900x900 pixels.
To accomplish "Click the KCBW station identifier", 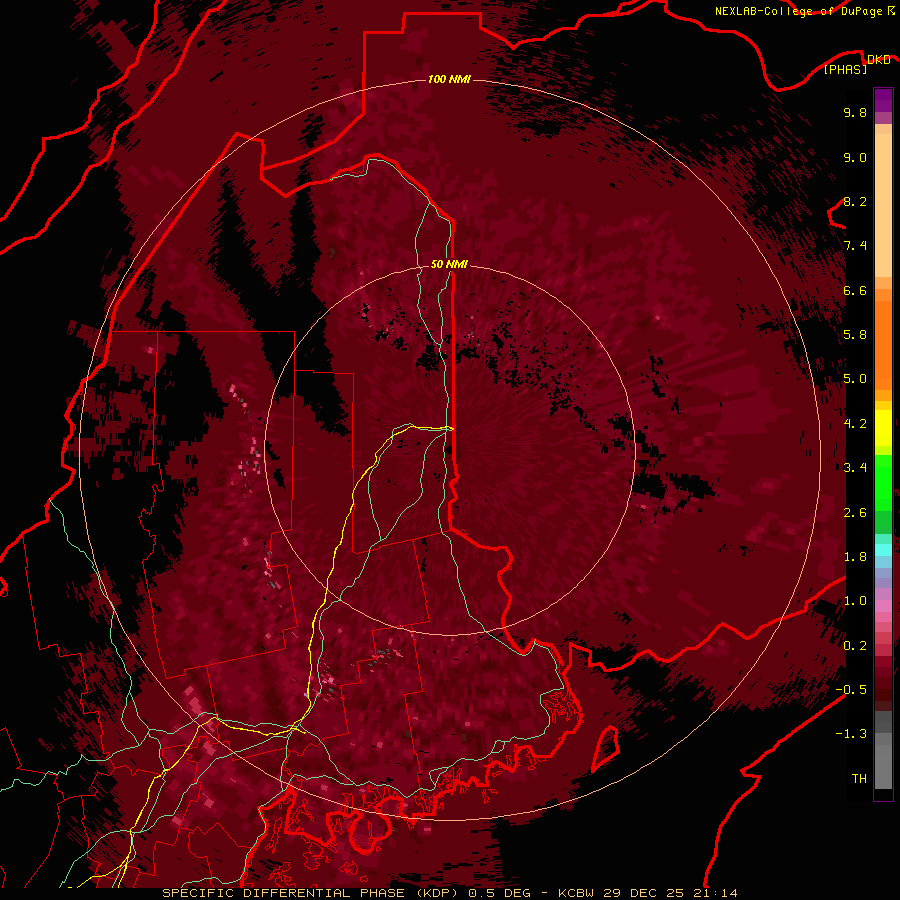I will click(x=576, y=893).
